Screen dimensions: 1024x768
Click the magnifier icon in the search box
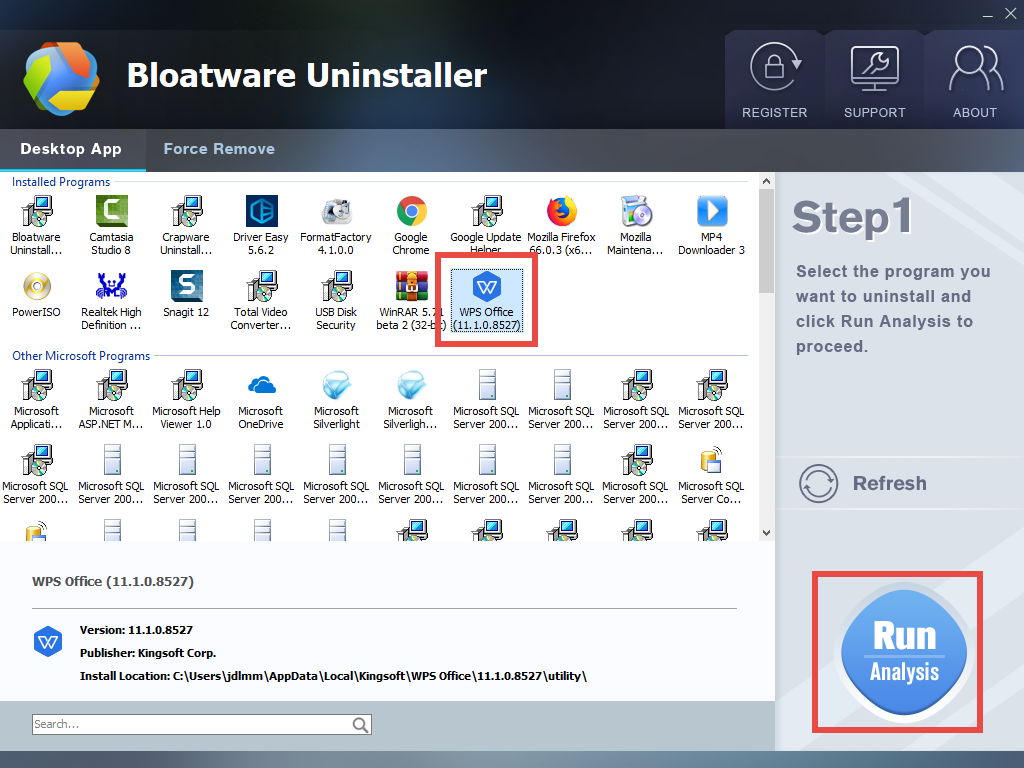tap(360, 724)
